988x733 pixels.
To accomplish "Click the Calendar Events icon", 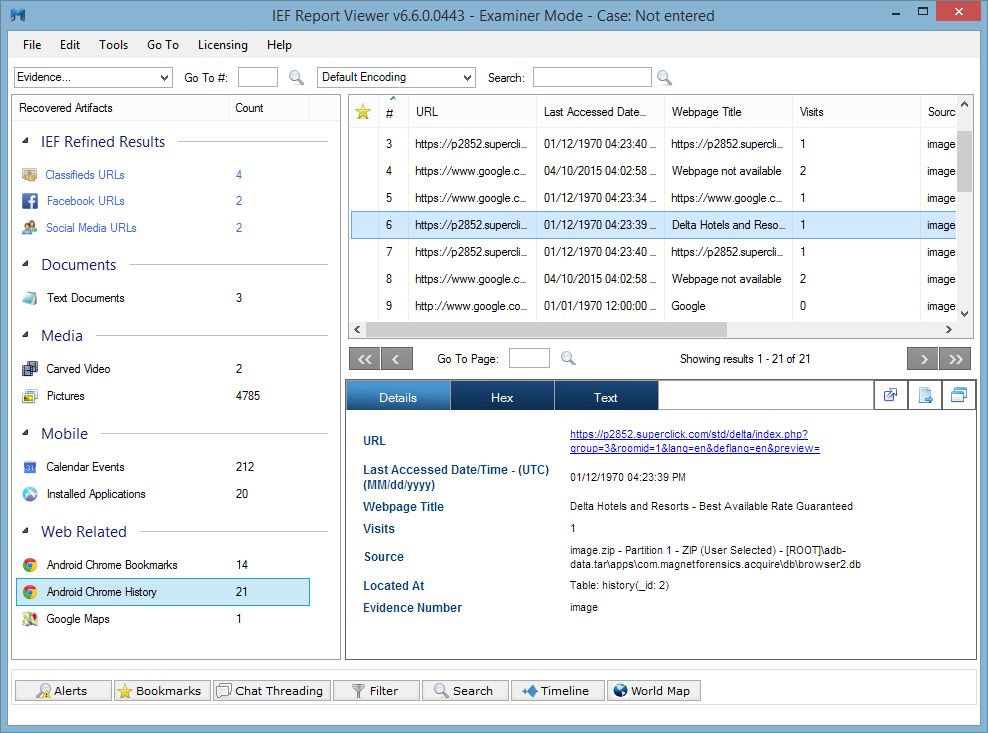I will click(30, 467).
